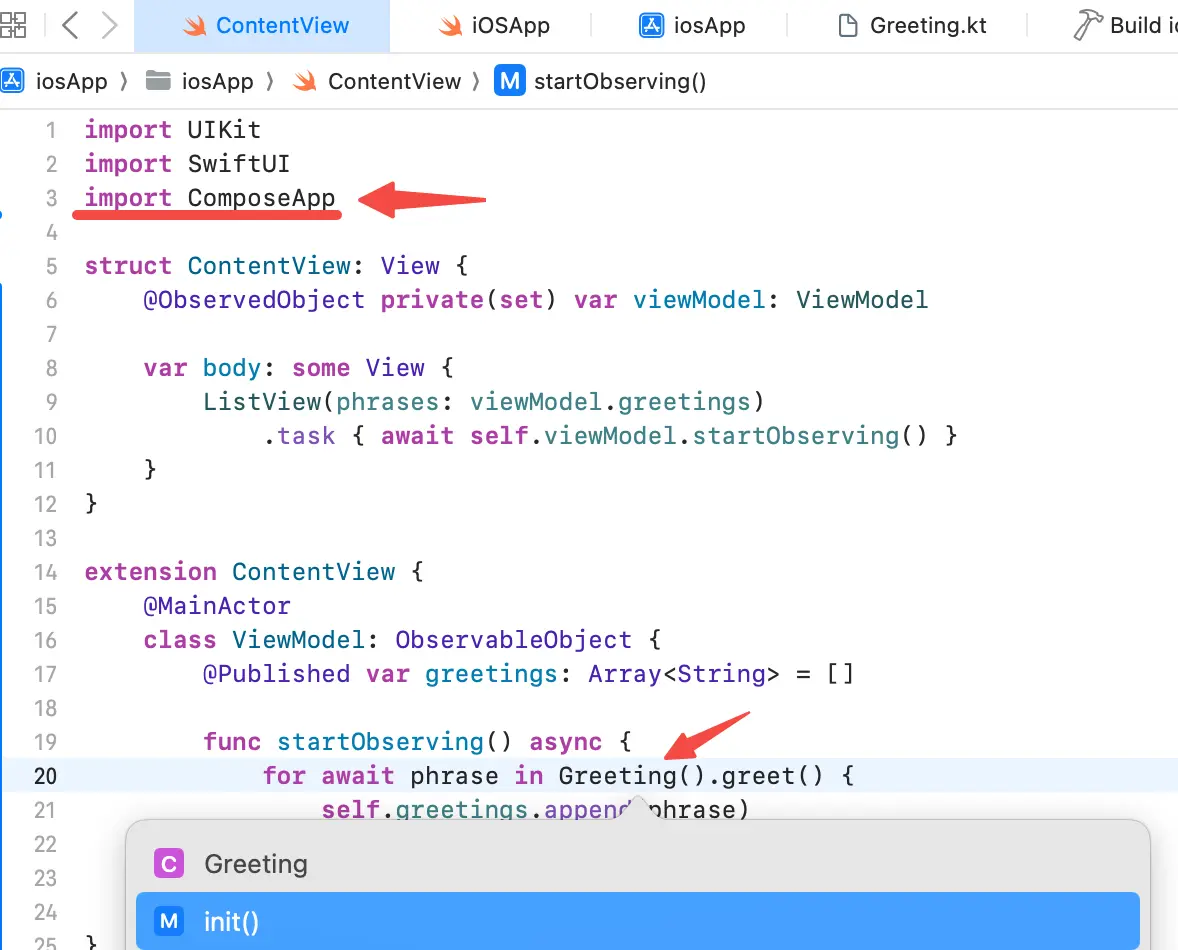Click the related items grid icon
The image size is (1178, 950).
pyautogui.click(x=13, y=25)
